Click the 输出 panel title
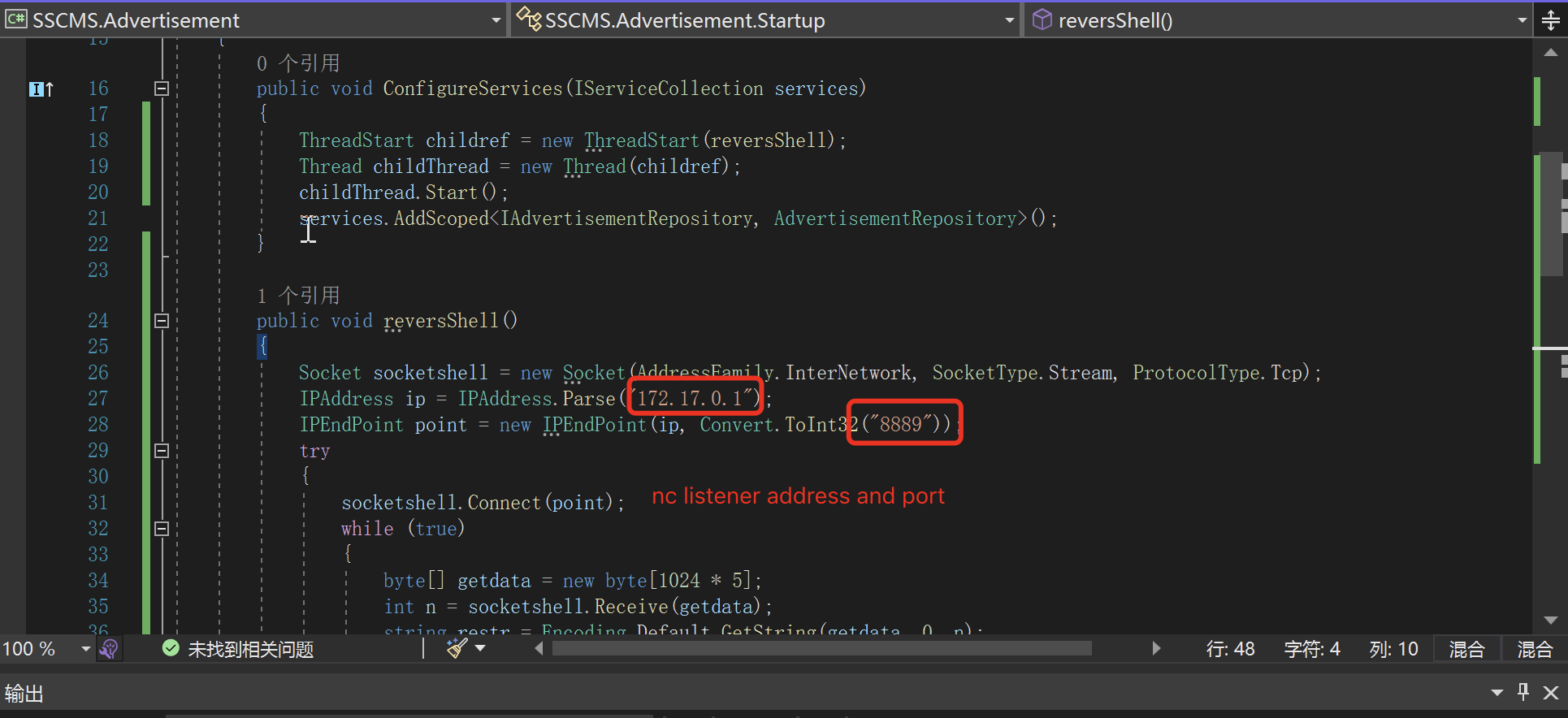The image size is (1568, 718). 24,693
